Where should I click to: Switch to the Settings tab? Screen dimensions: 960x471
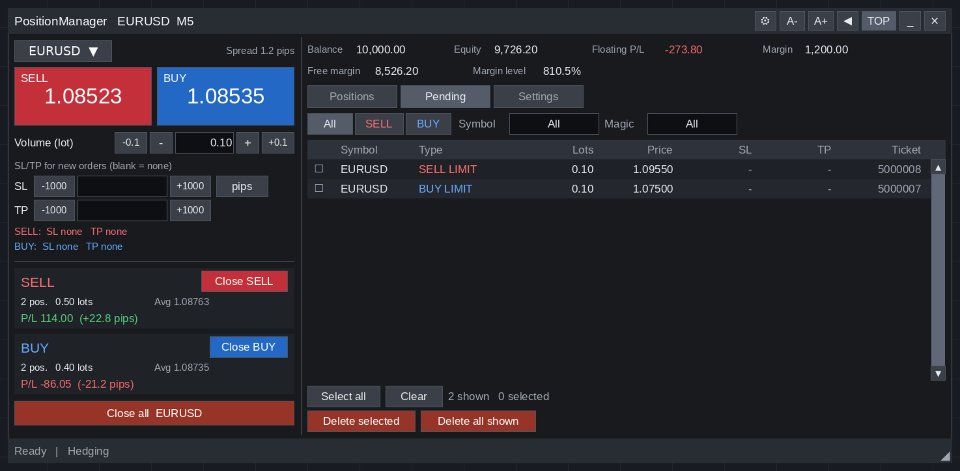tap(538, 96)
